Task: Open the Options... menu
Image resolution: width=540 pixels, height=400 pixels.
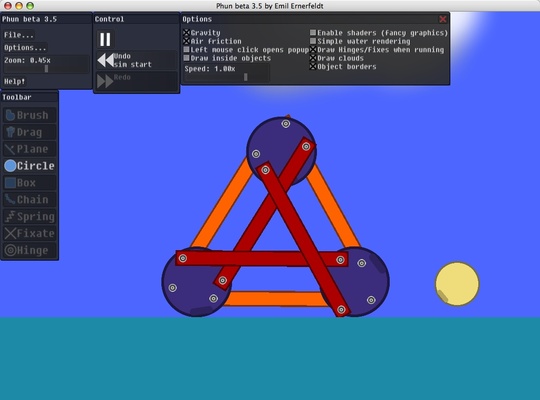Action: pos(25,48)
